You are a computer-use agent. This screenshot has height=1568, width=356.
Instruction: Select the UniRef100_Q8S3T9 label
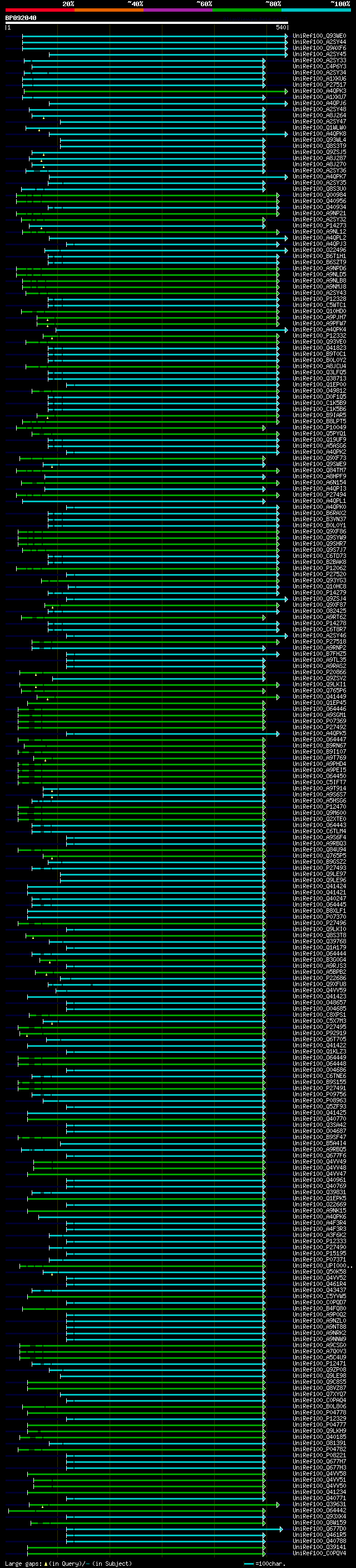(x=319, y=146)
